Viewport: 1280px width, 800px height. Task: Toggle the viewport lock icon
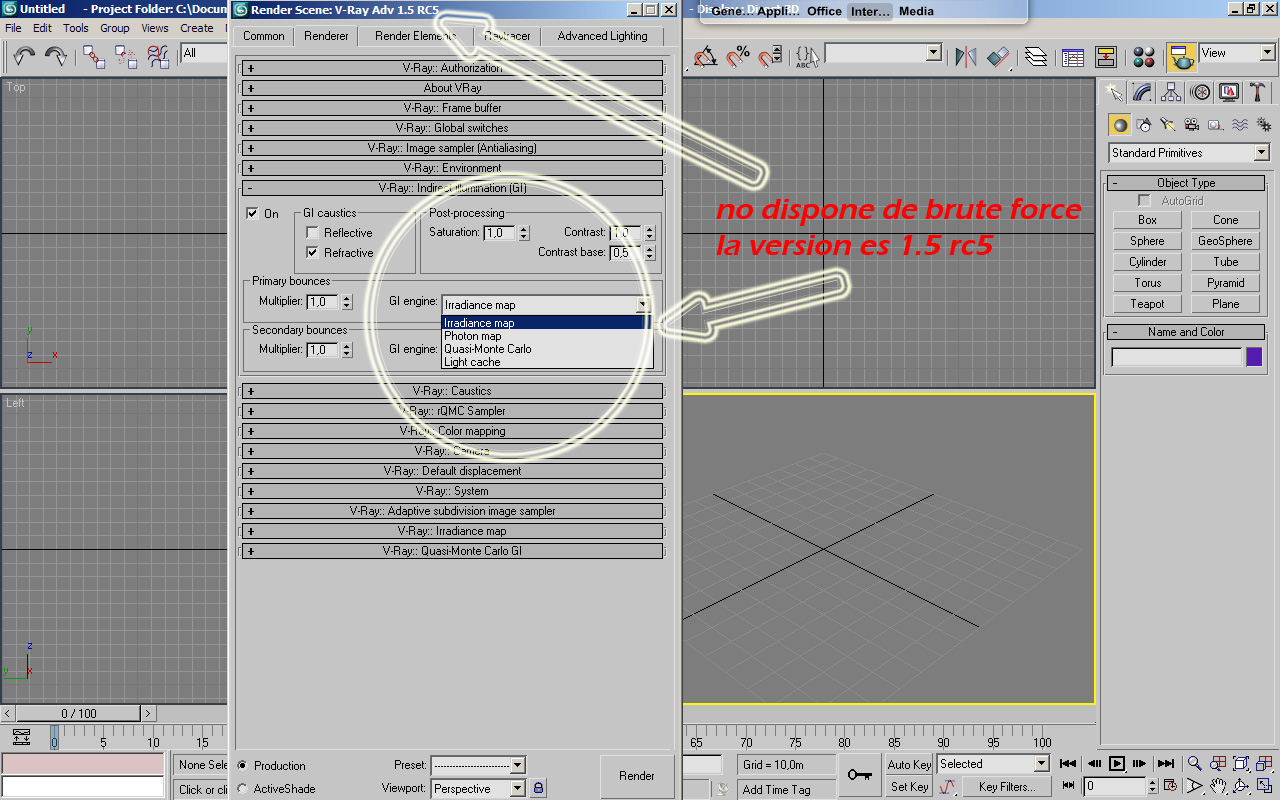(x=538, y=789)
